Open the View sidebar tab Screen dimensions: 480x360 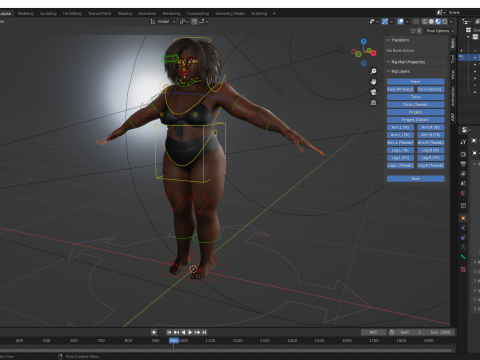click(453, 75)
